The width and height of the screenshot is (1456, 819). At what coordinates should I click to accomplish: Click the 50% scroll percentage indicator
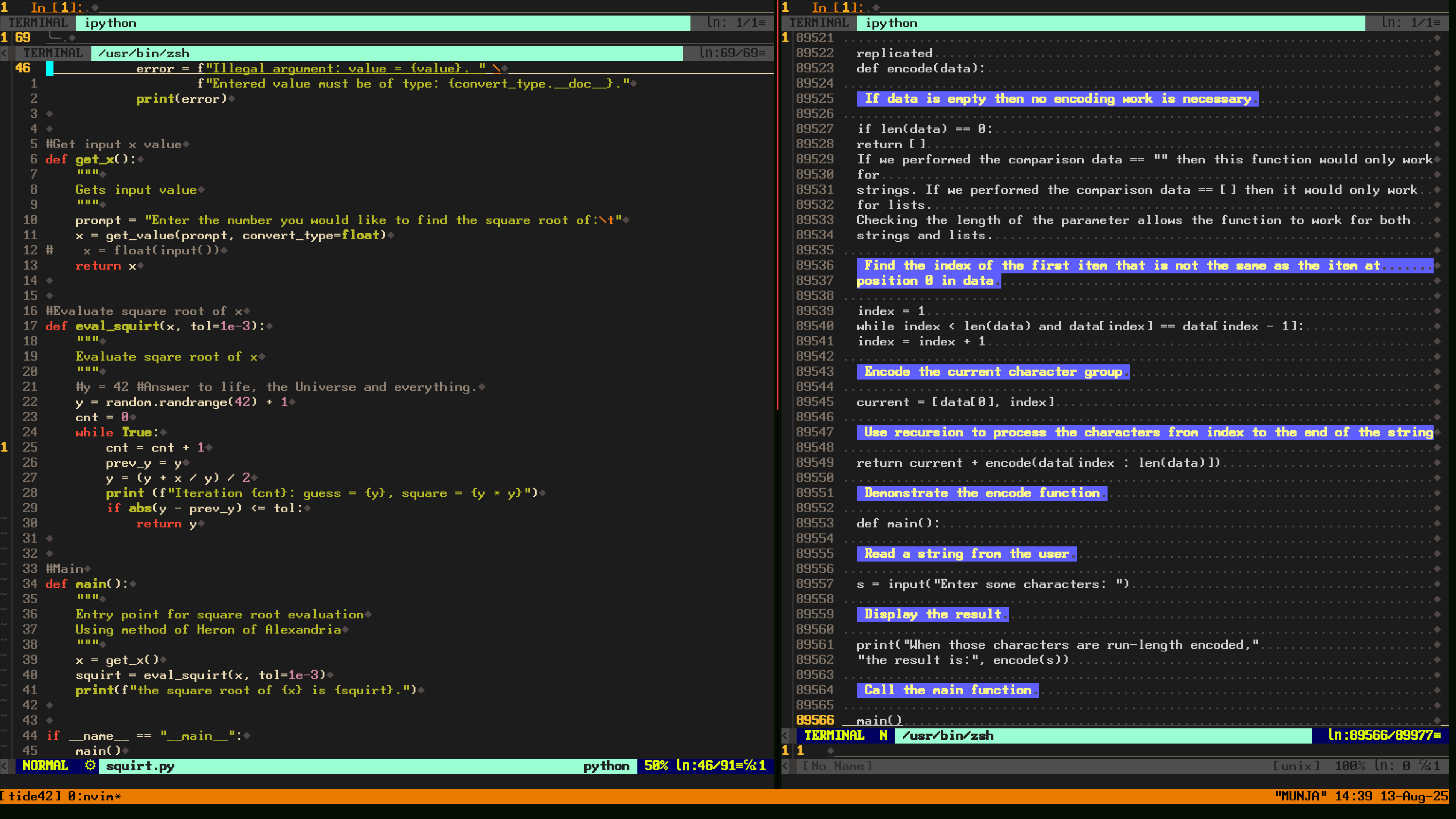[x=656, y=765]
